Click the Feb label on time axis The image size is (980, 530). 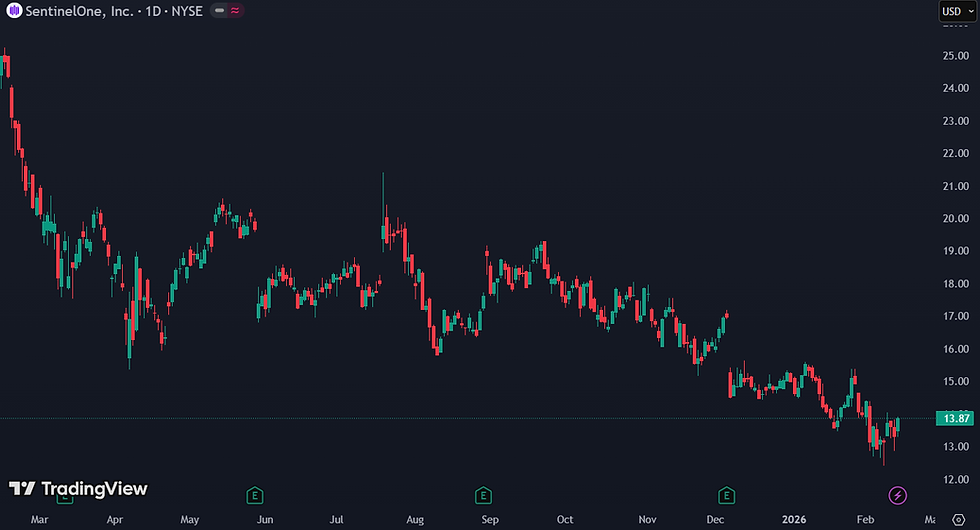[x=865, y=519]
